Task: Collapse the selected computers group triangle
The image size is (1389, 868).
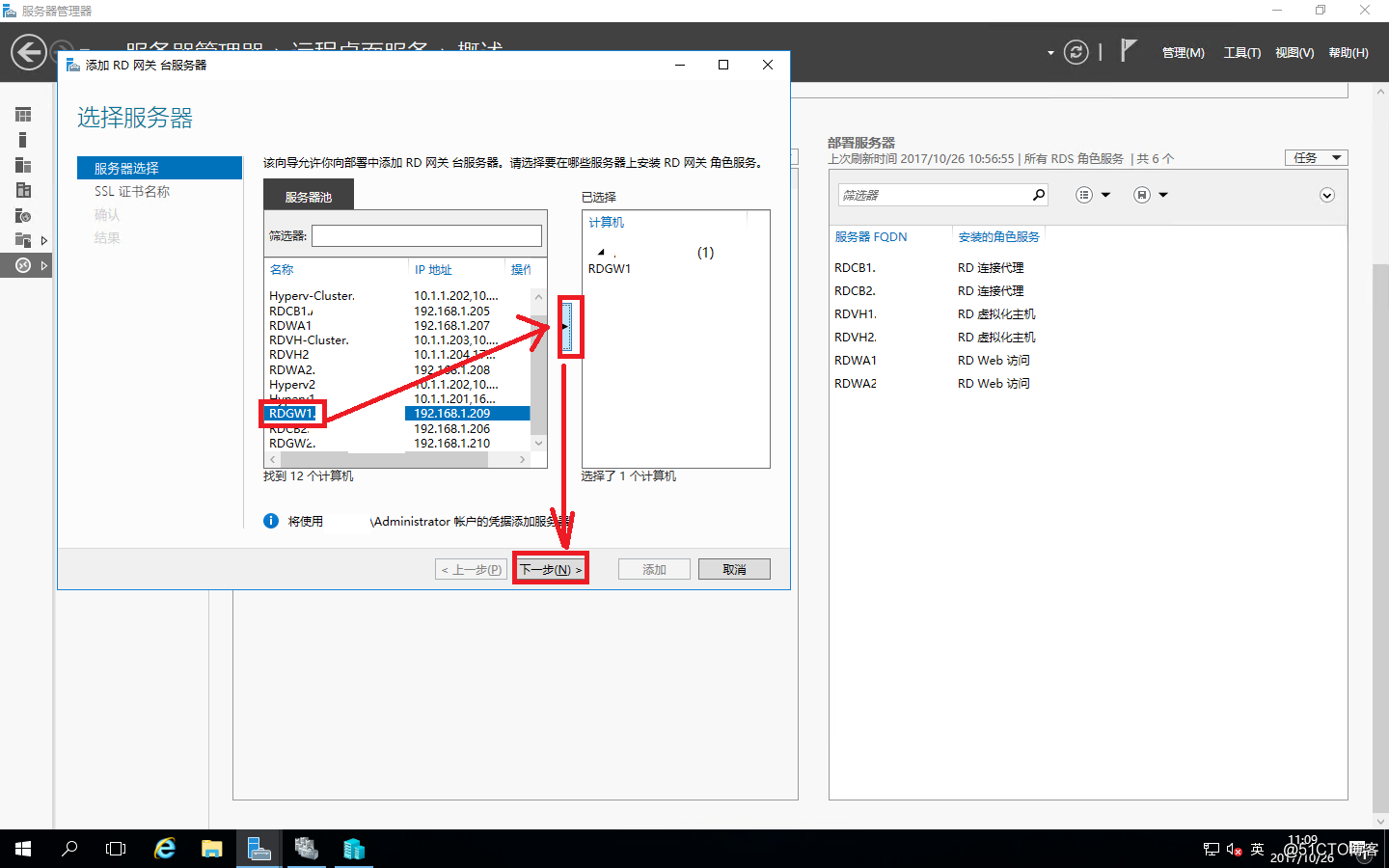Action: pos(601,252)
